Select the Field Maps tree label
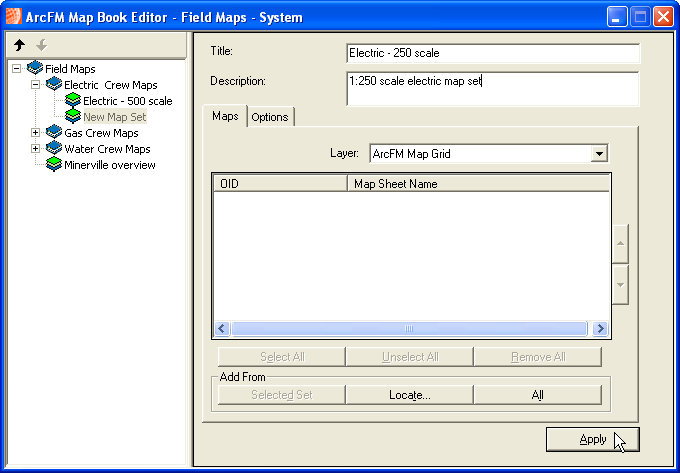Screen dimensions: 680x473 point(70,69)
